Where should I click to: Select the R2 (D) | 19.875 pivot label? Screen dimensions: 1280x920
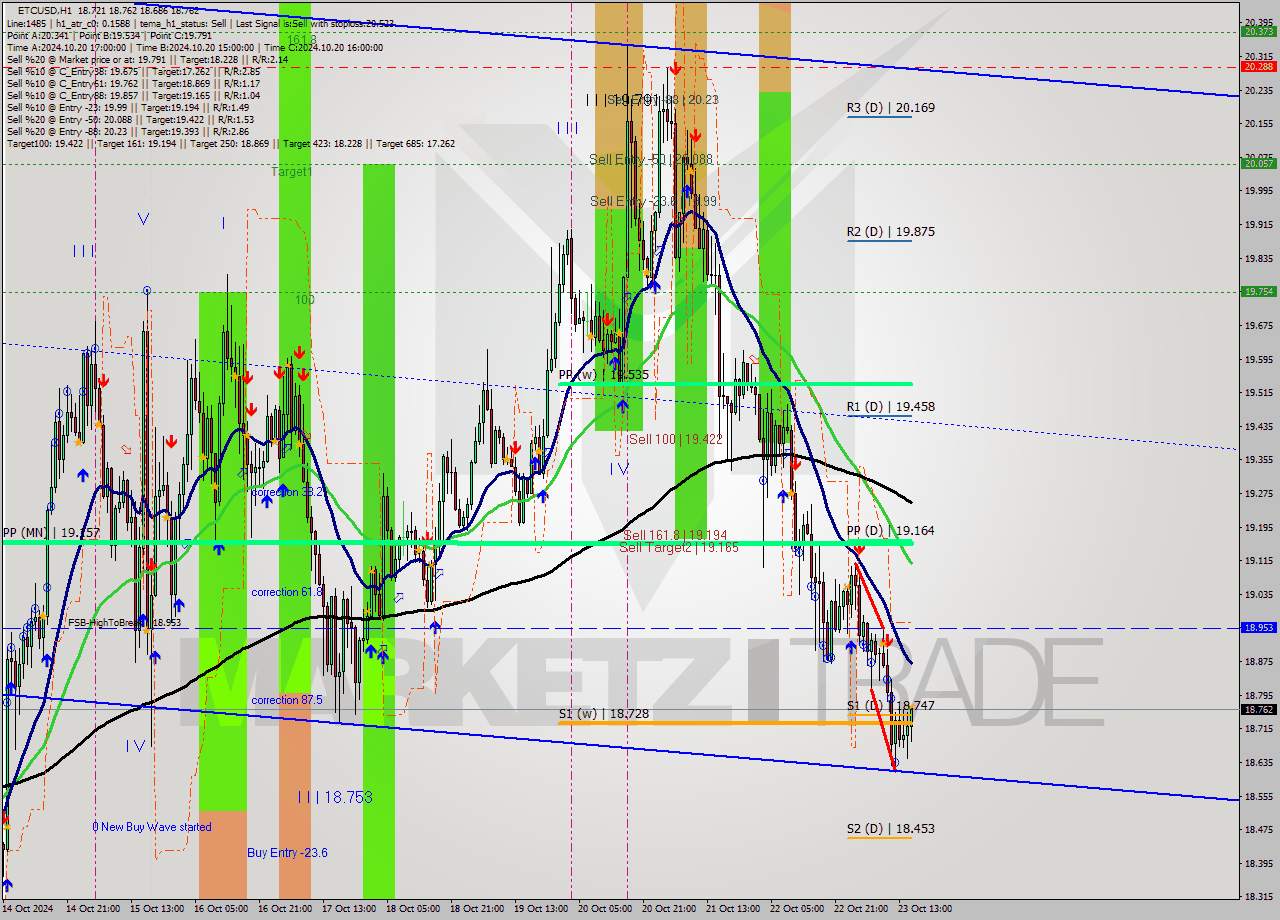tap(890, 231)
